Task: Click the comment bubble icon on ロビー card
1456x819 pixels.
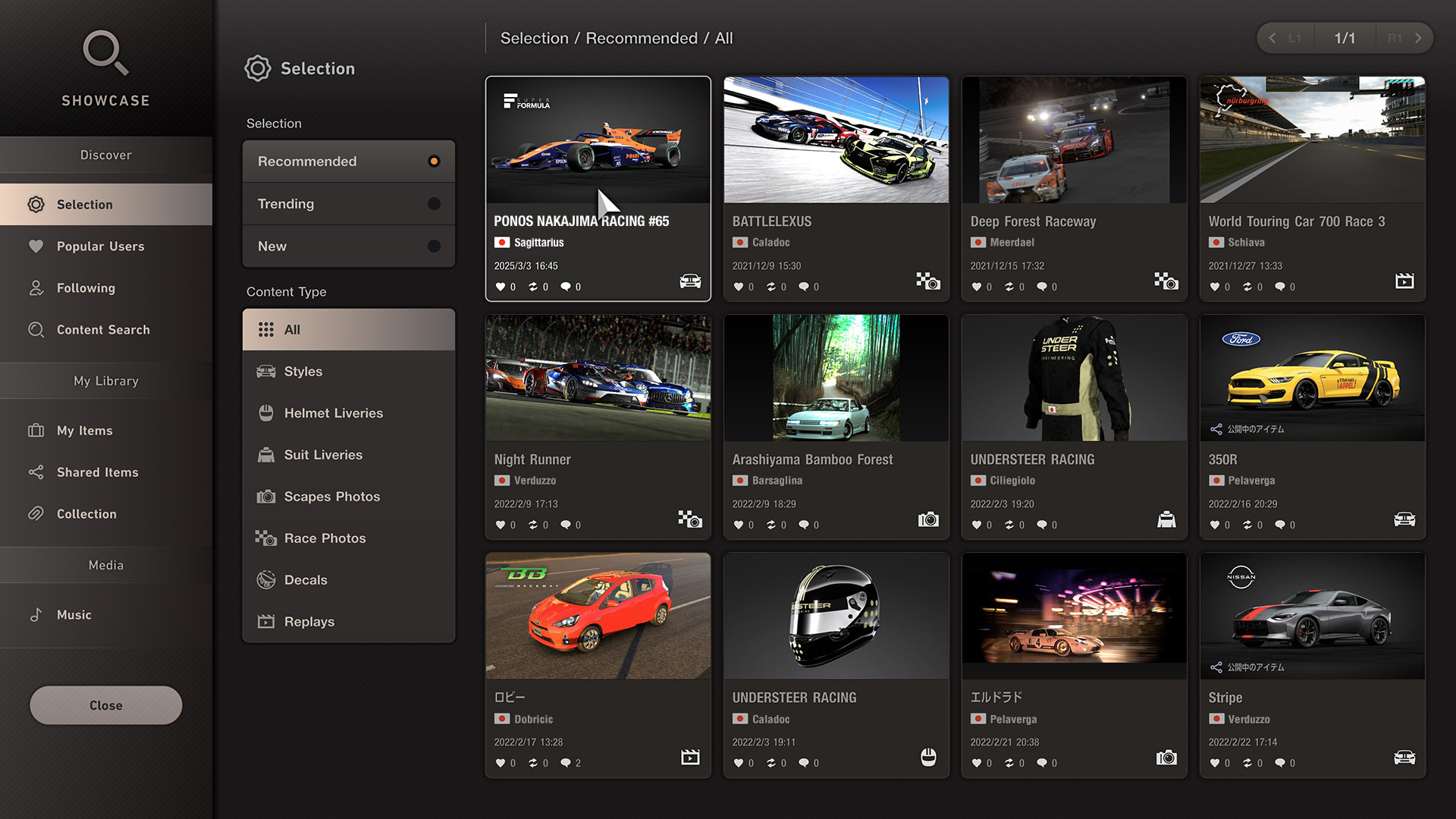Action: pos(566,763)
